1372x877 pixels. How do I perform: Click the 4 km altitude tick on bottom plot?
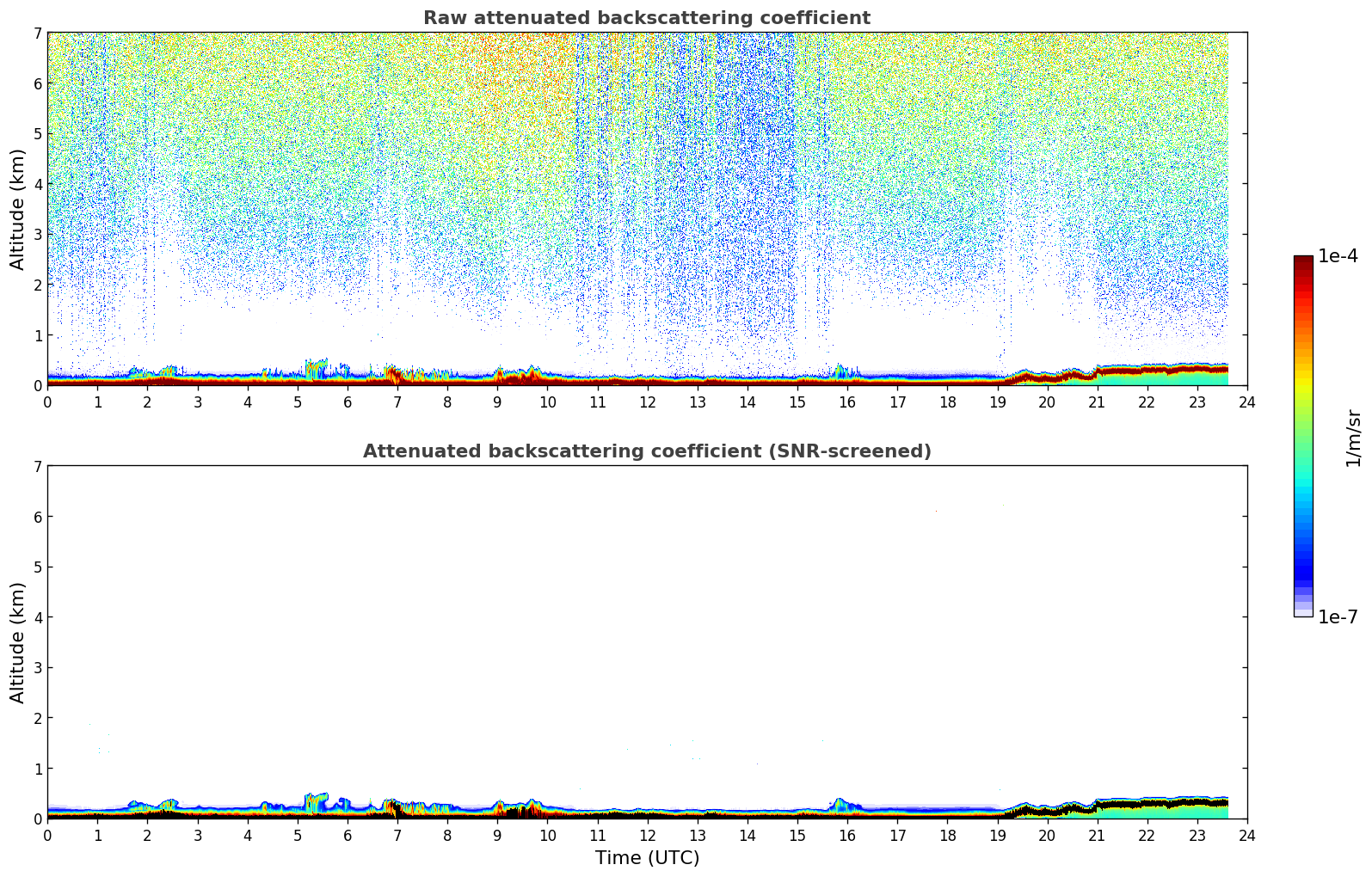(37, 617)
